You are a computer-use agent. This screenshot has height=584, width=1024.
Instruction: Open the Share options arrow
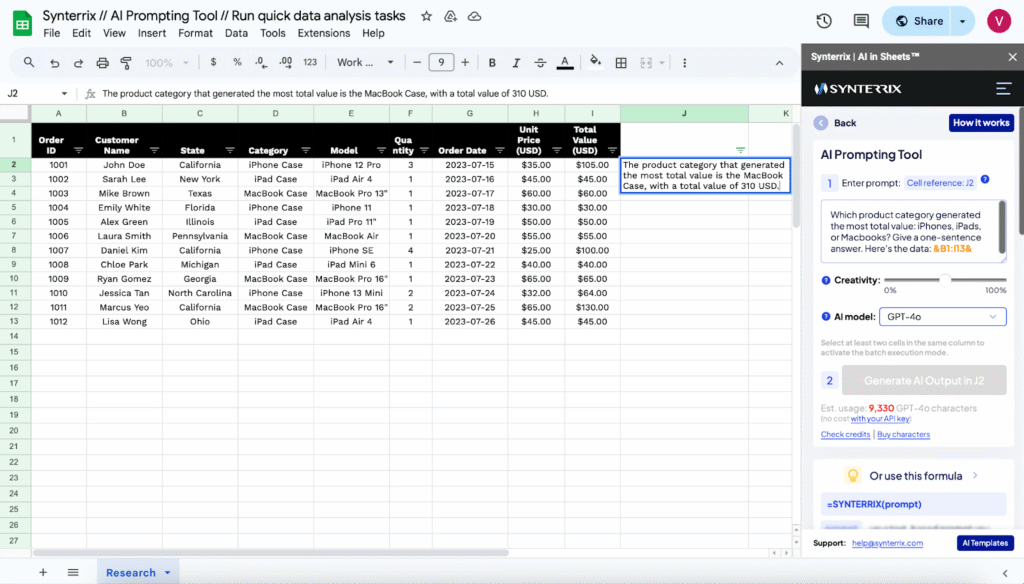tap(962, 21)
